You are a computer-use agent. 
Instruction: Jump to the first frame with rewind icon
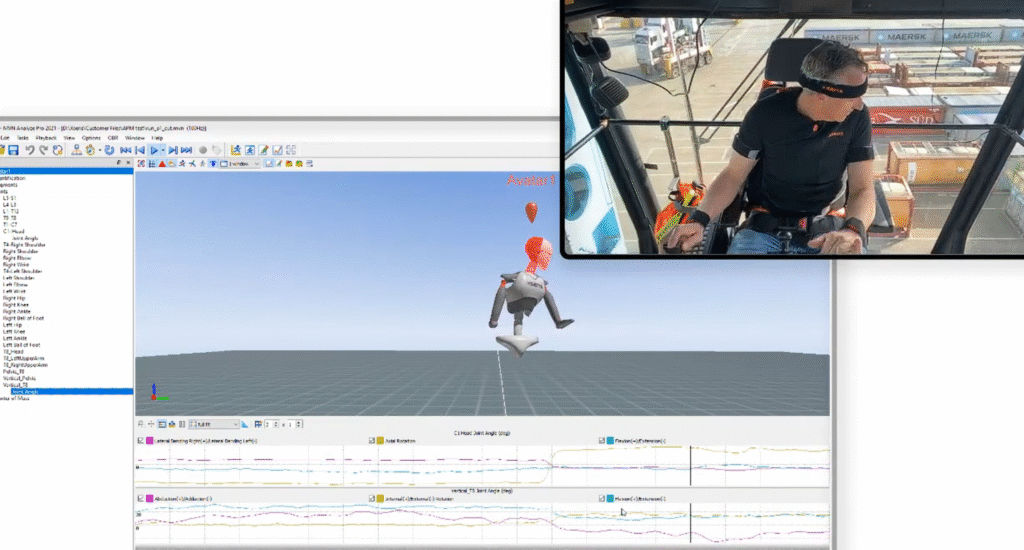[x=126, y=150]
